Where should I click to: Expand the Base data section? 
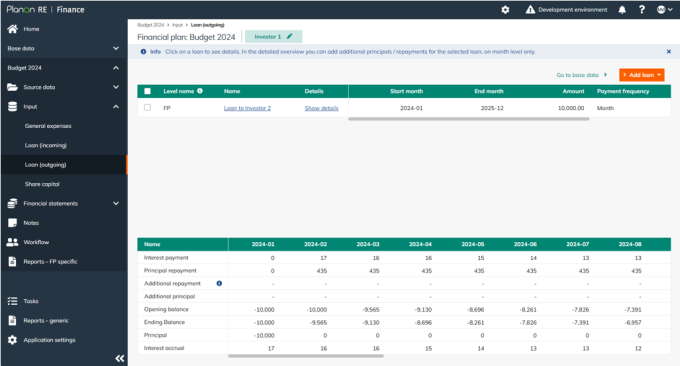(116, 48)
